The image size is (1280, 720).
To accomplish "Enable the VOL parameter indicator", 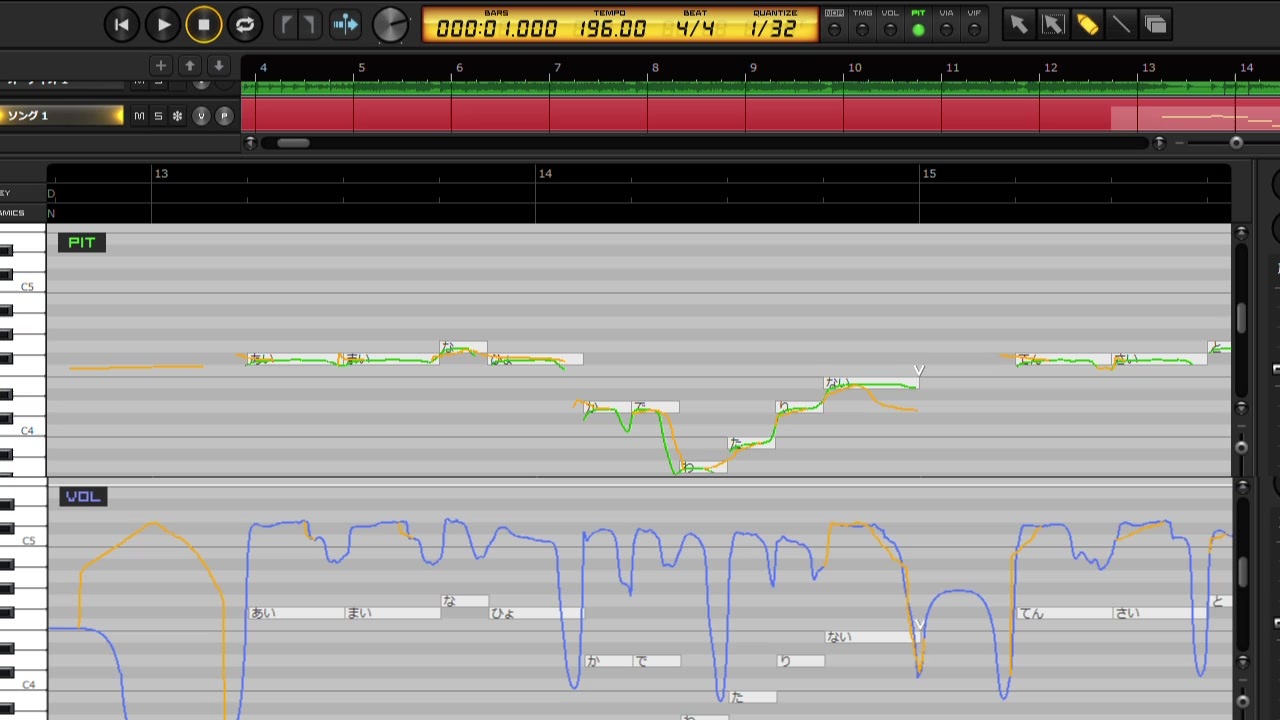I will (890, 30).
